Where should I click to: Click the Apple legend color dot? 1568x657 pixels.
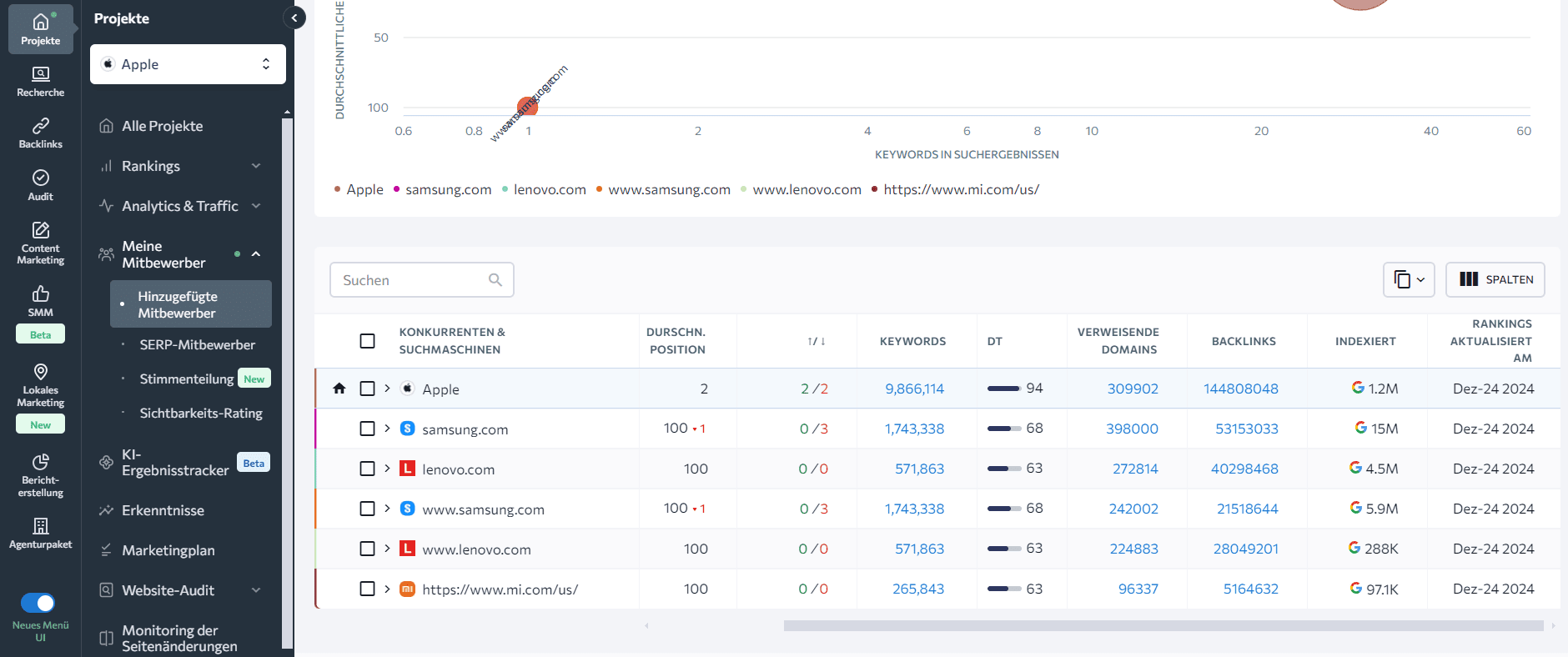(337, 189)
